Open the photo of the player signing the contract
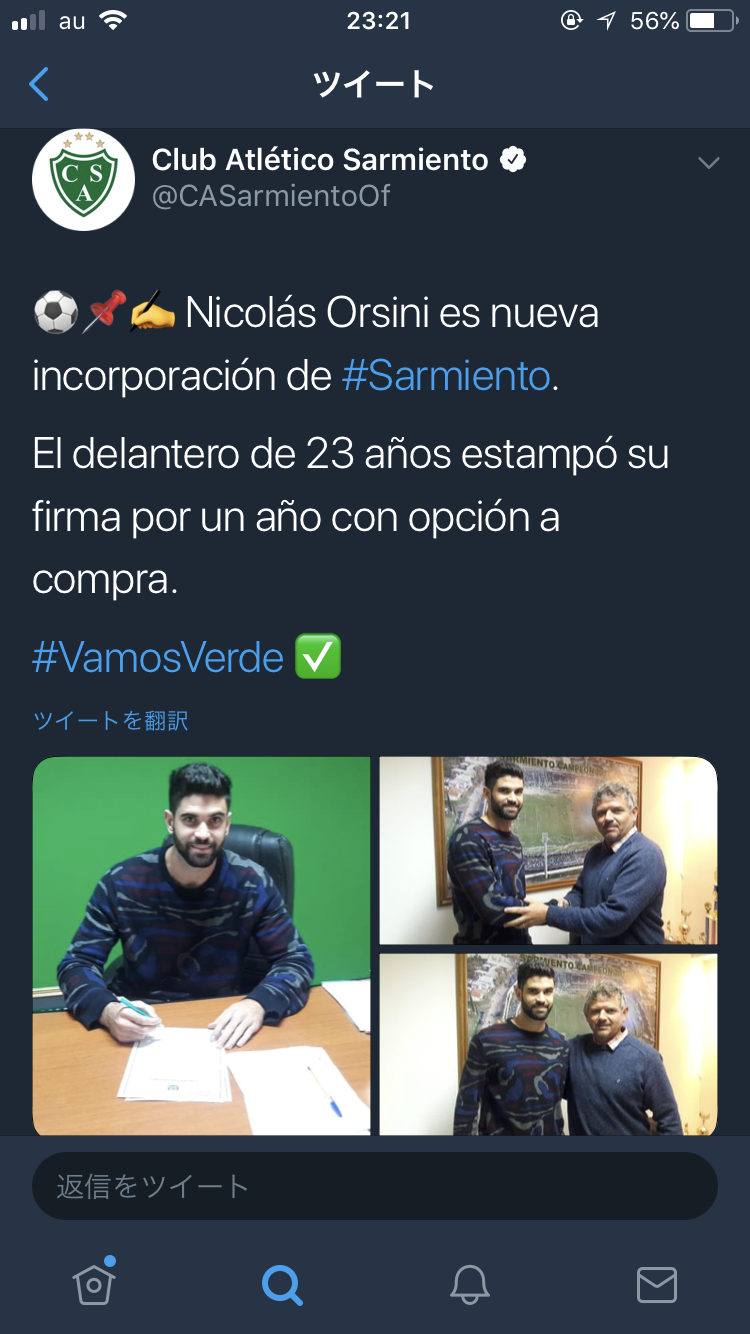 point(202,946)
